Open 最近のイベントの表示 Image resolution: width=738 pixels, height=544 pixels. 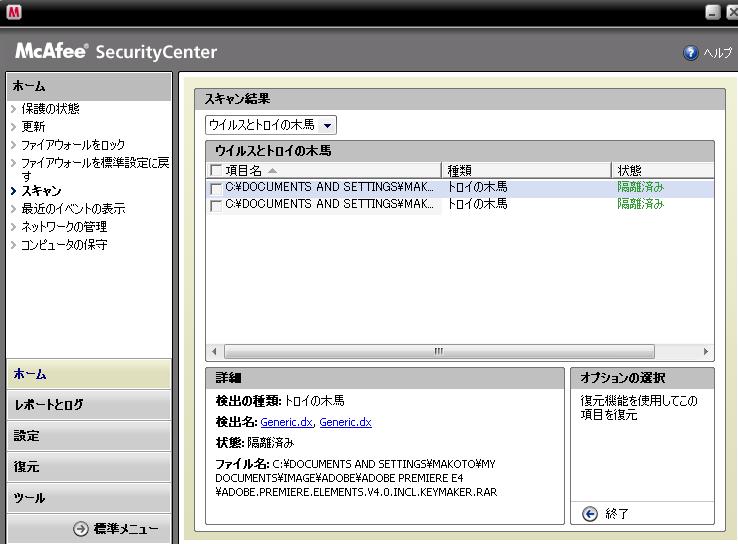pyautogui.click(x=73, y=208)
